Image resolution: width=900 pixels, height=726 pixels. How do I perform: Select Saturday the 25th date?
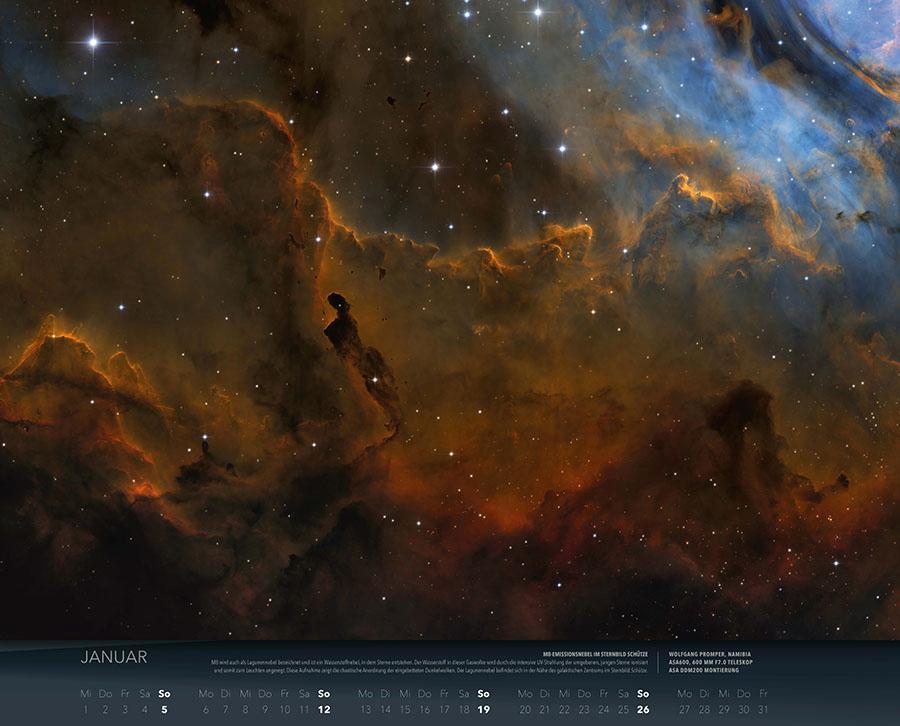623,709
